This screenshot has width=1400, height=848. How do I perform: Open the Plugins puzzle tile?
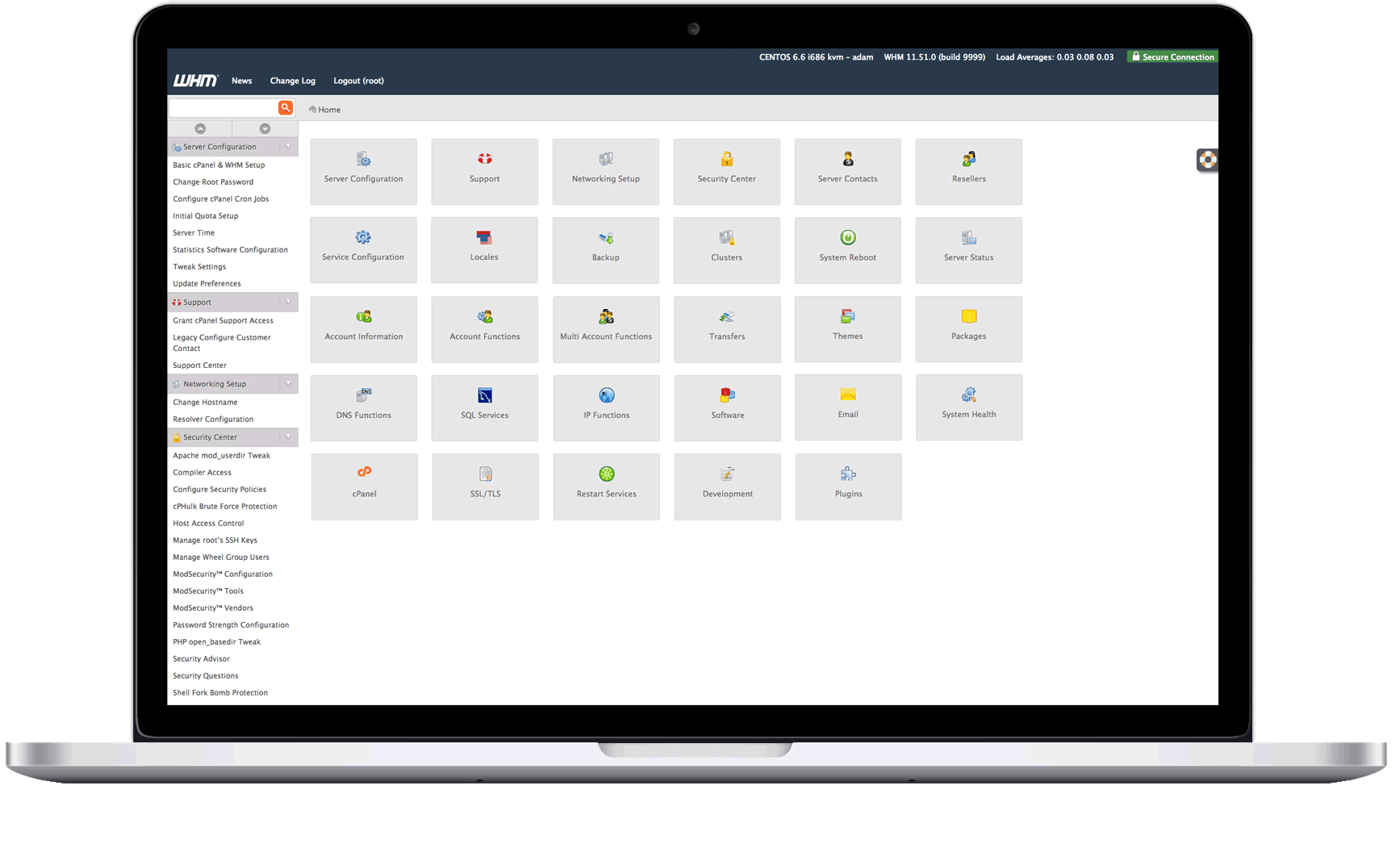(849, 487)
